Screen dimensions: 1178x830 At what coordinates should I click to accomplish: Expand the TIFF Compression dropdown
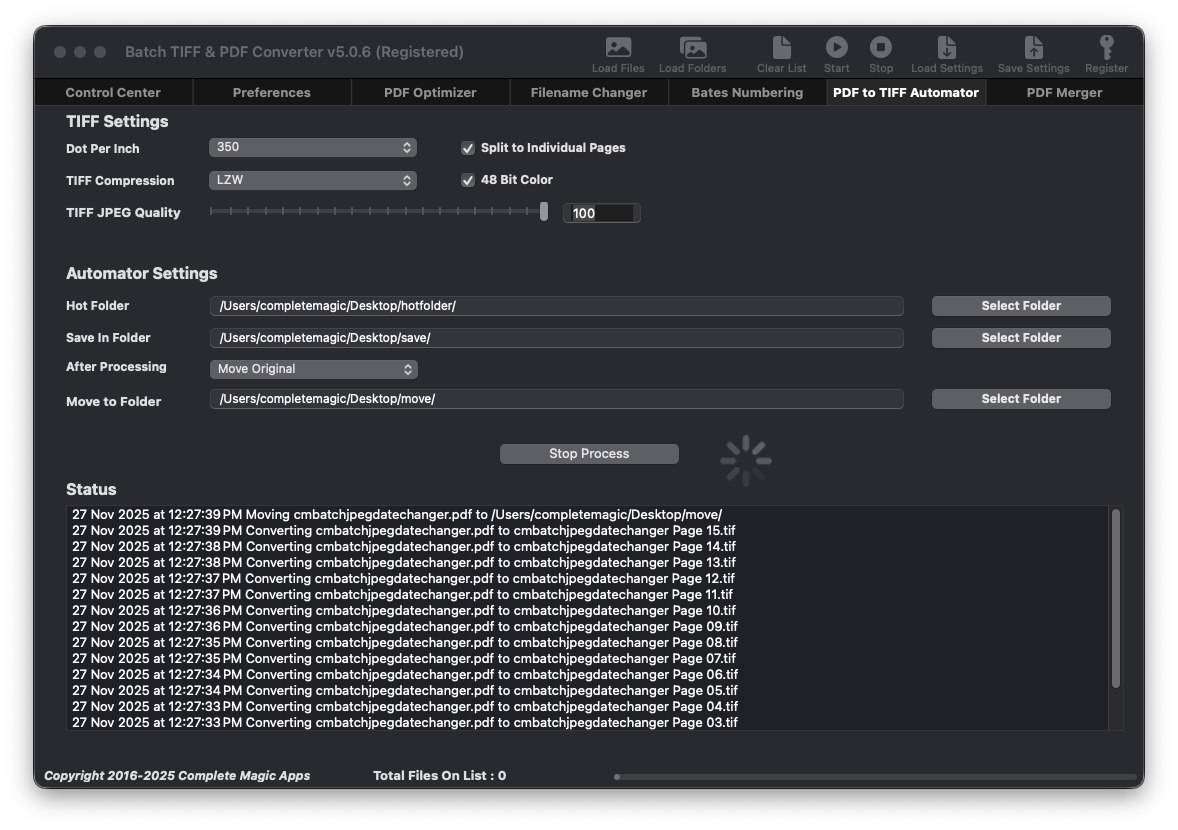[313, 181]
